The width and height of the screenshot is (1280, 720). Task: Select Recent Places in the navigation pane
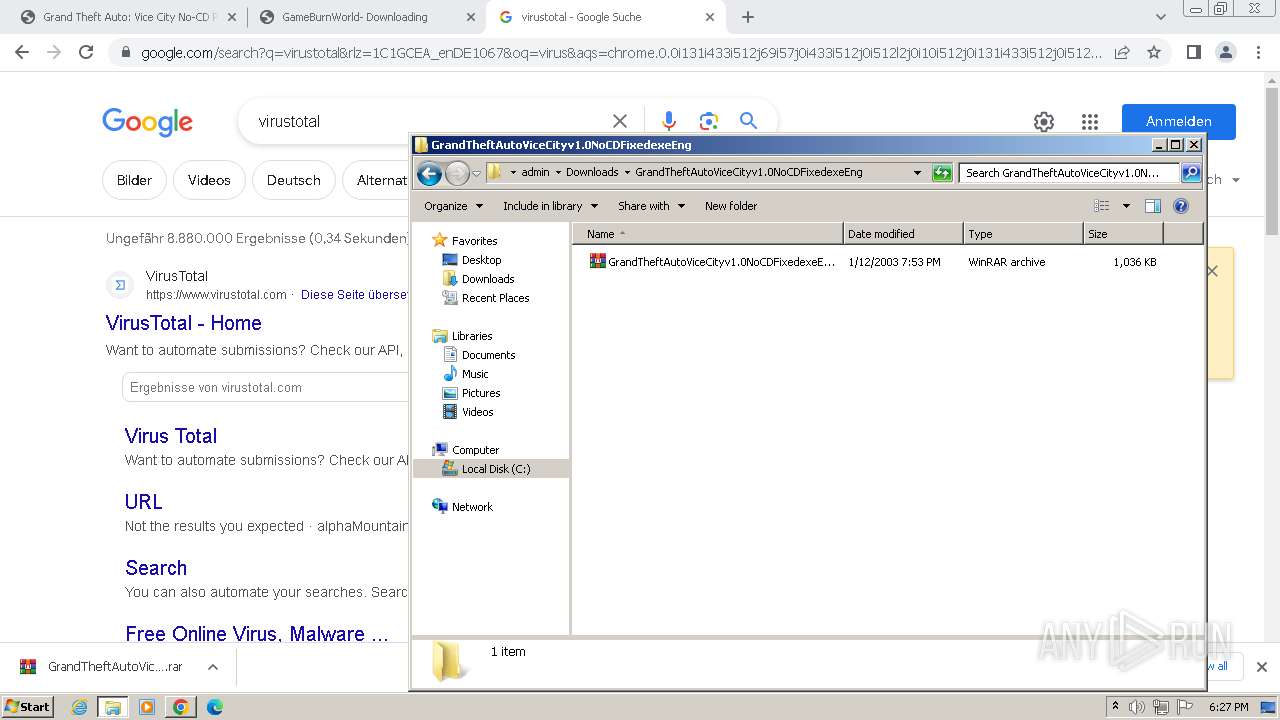tap(486, 298)
